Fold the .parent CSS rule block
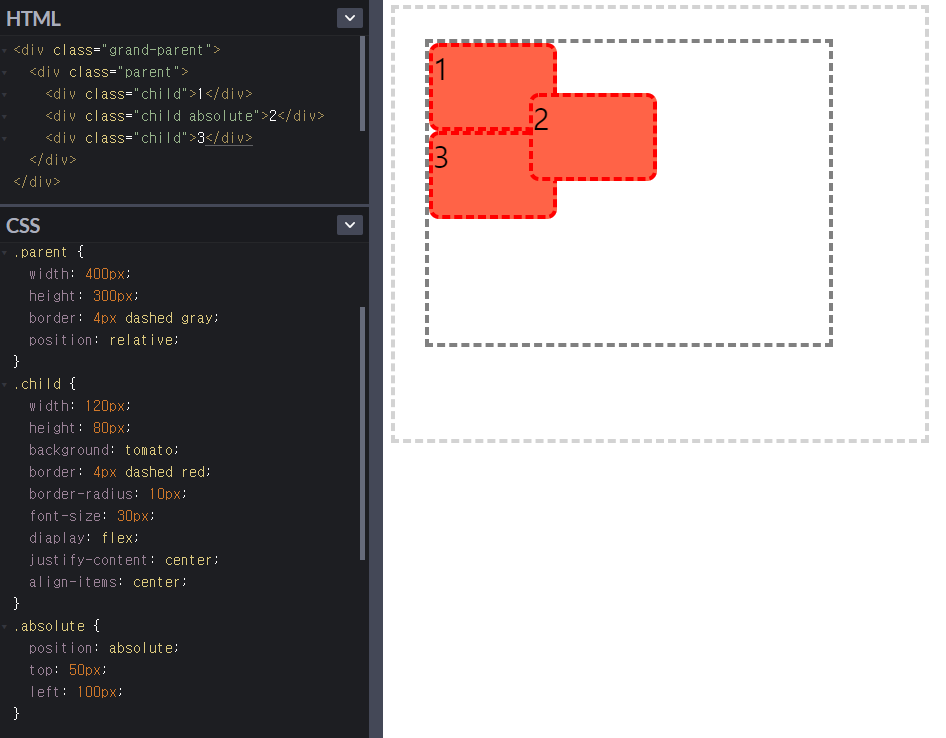This screenshot has height=738, width=946. tap(5, 252)
